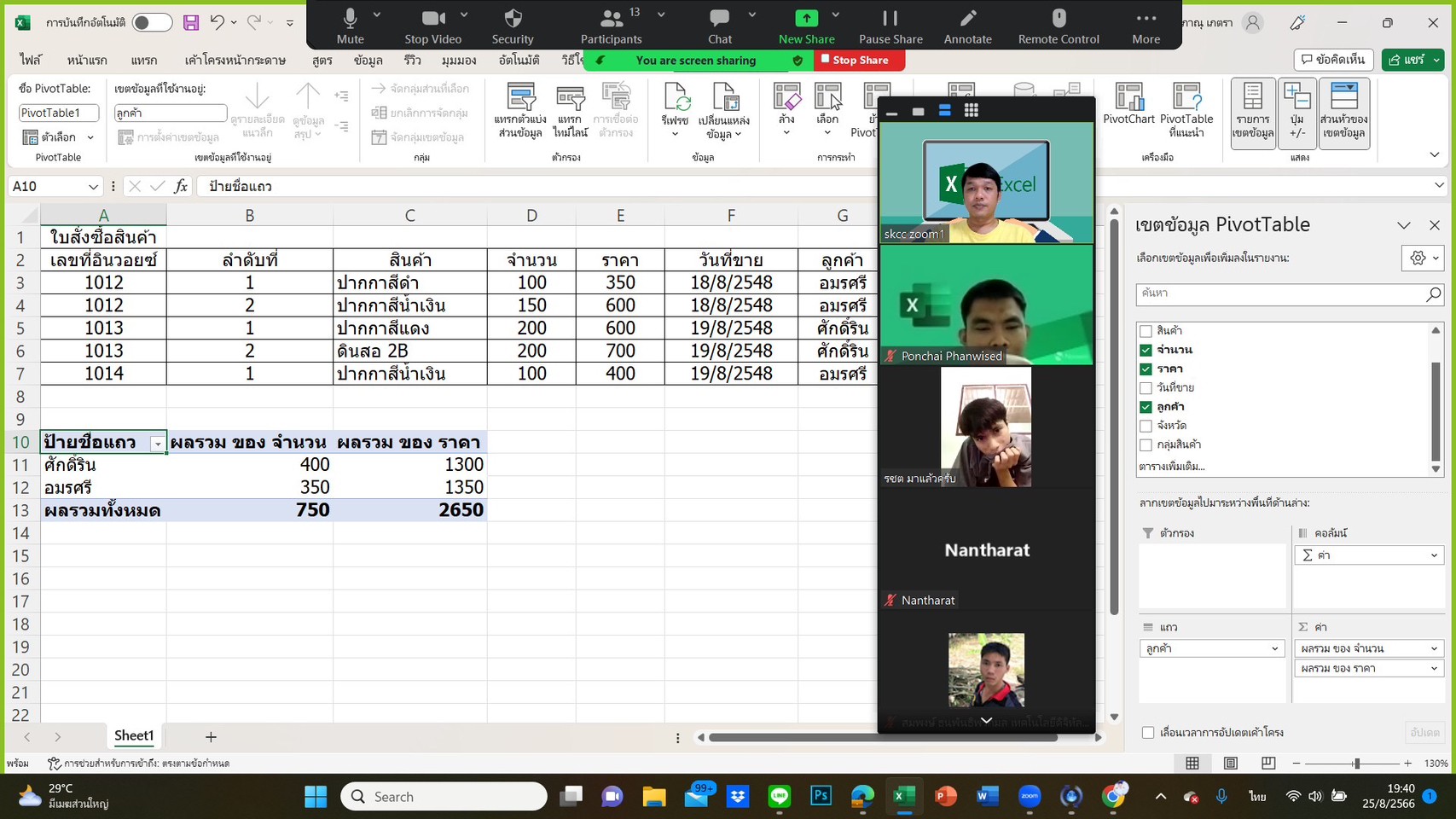Screen dimensions: 1456x819
Task: Open Recommended PivotTables
Action: tap(1186, 110)
